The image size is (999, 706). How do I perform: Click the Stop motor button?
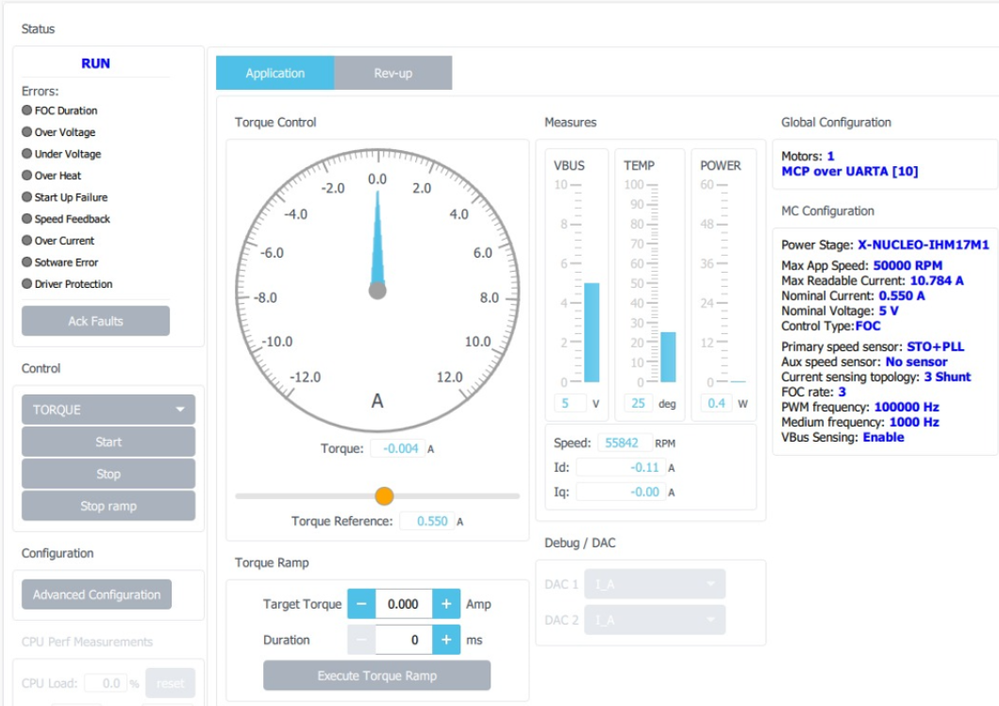(108, 473)
